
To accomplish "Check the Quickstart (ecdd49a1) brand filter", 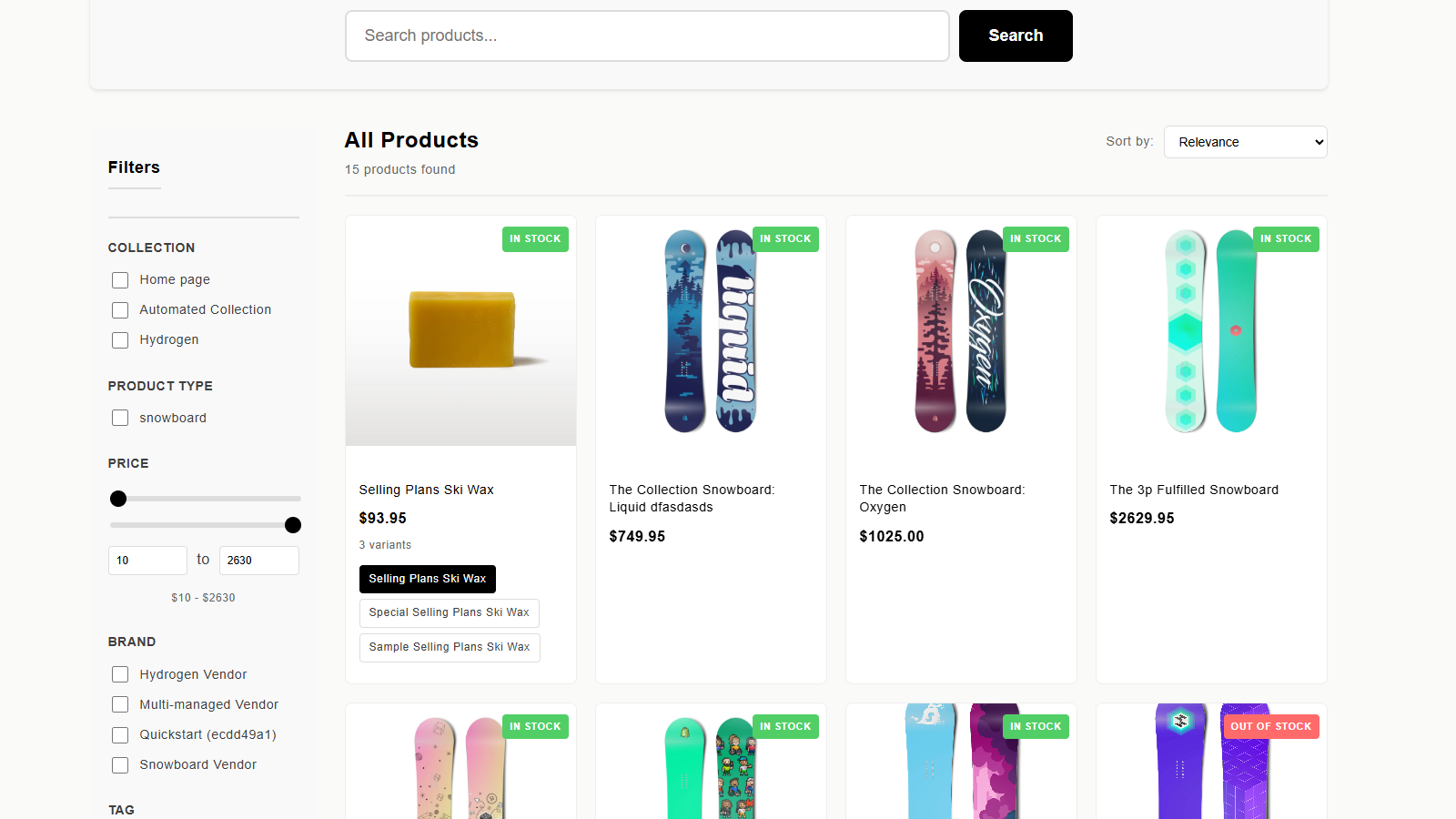I will pos(119,734).
